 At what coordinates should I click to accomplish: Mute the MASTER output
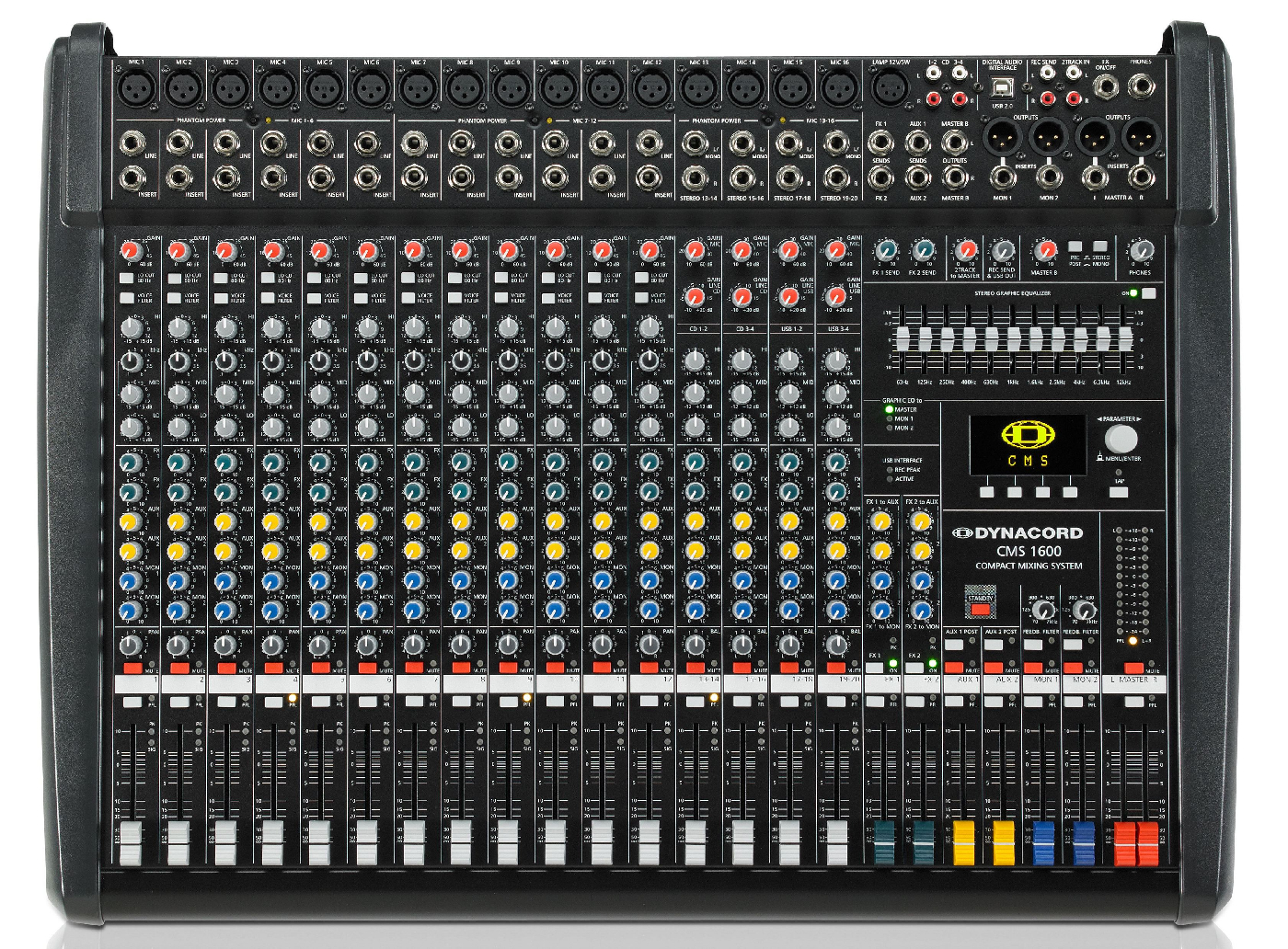coord(1133,669)
